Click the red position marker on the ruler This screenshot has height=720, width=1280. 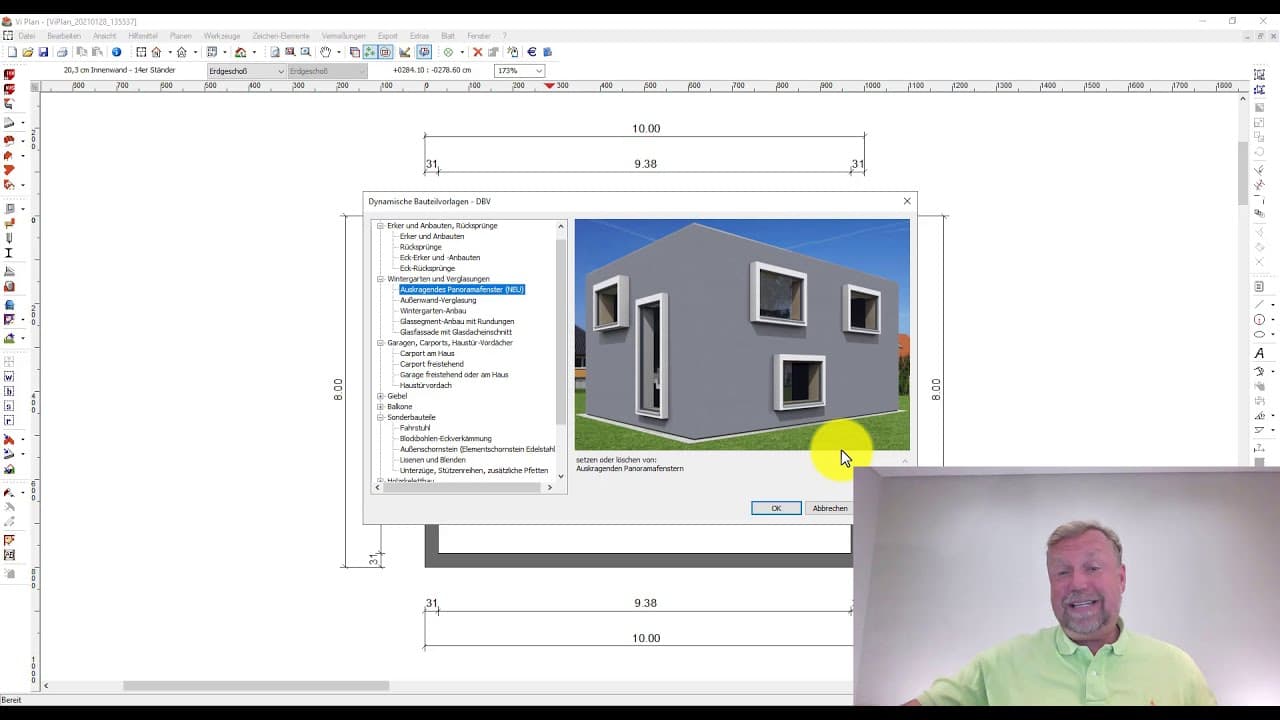[x=549, y=86]
